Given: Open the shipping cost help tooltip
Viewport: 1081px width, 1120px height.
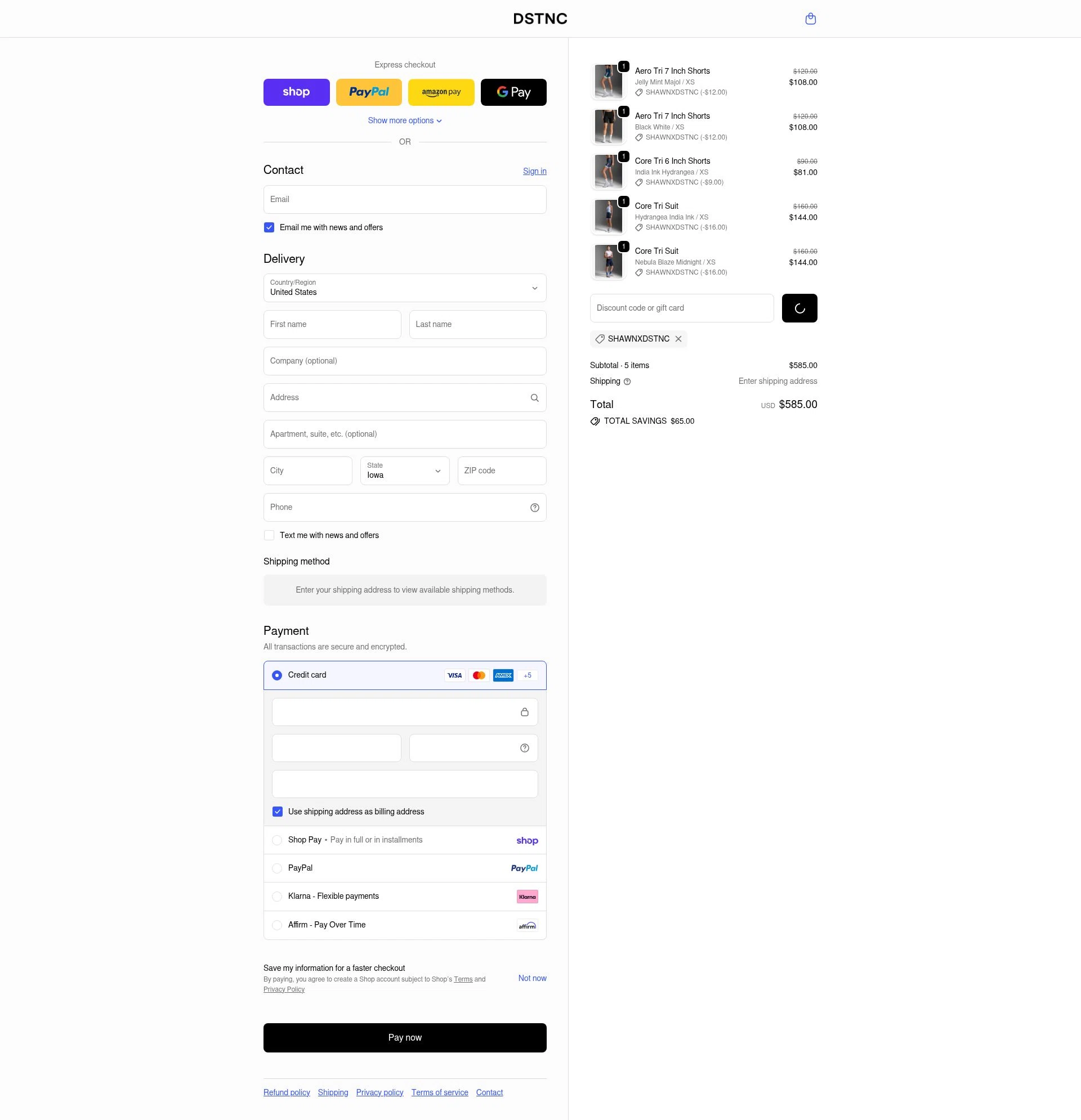Looking at the screenshot, I should coord(626,381).
